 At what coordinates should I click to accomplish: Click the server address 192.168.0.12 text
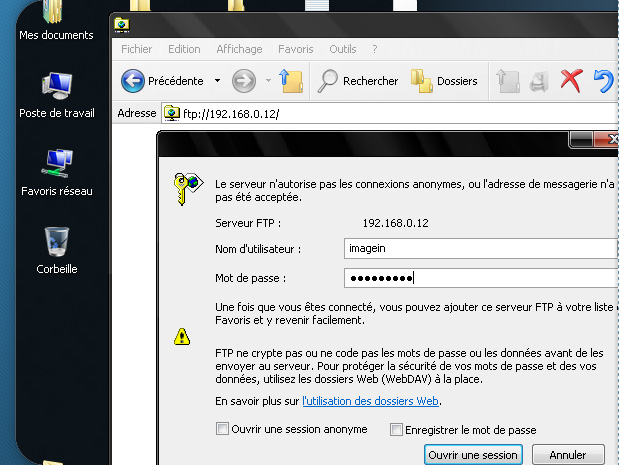[x=396, y=223]
